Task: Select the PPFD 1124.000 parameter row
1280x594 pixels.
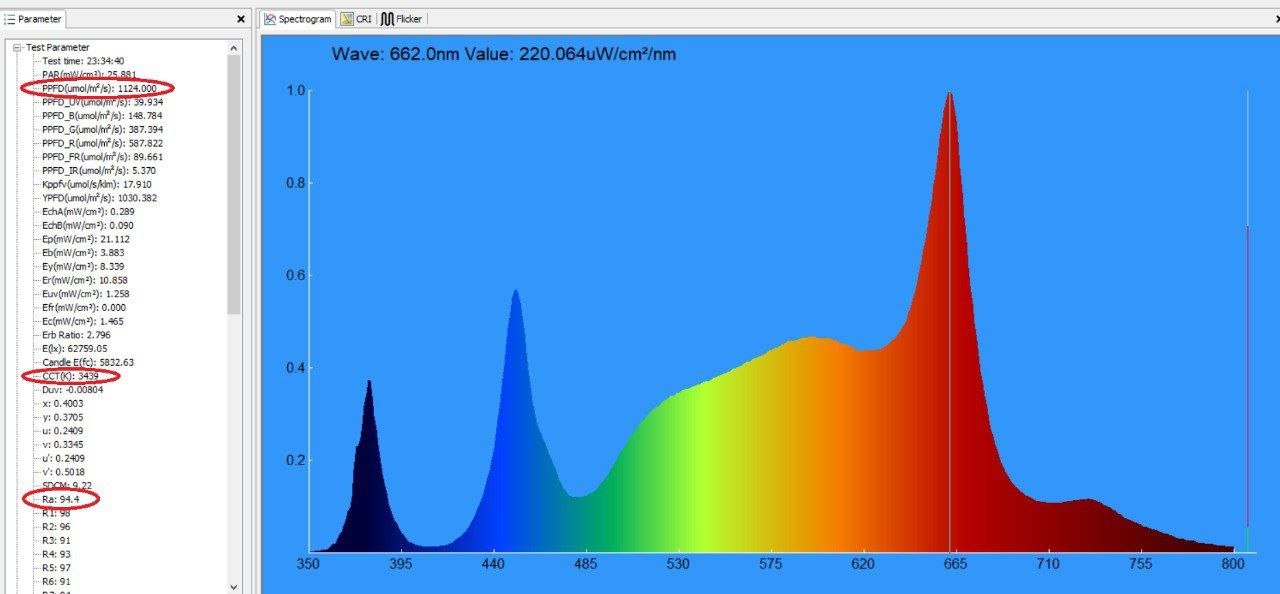Action: point(99,88)
